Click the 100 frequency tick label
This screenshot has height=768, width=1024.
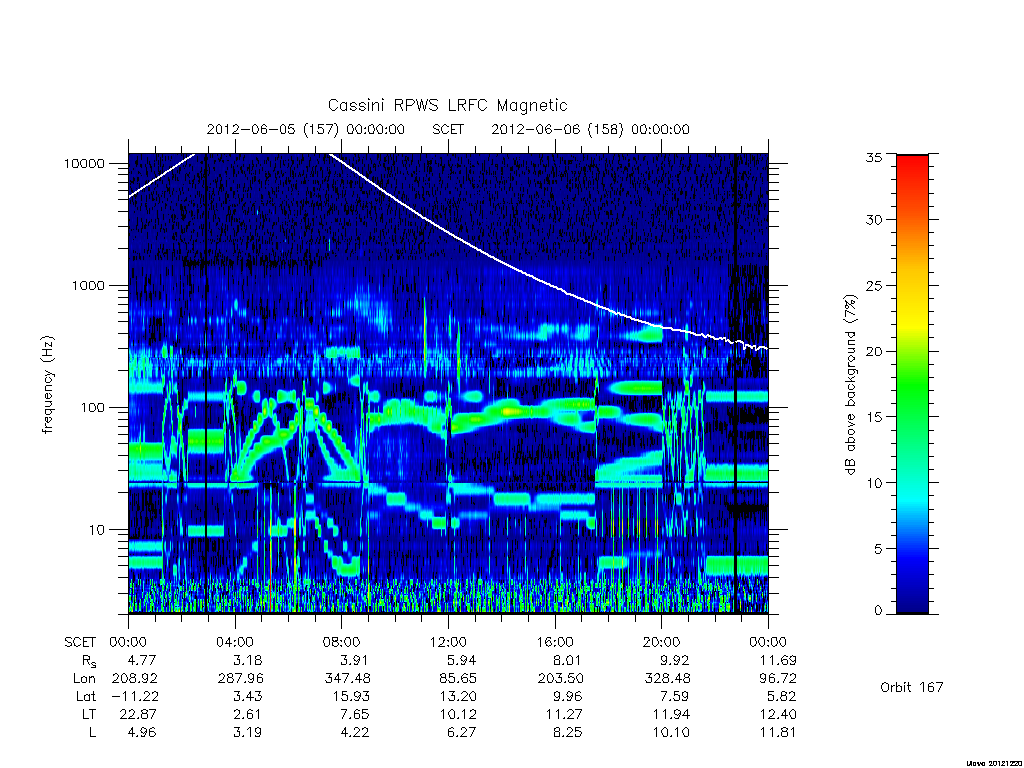pyautogui.click(x=92, y=408)
